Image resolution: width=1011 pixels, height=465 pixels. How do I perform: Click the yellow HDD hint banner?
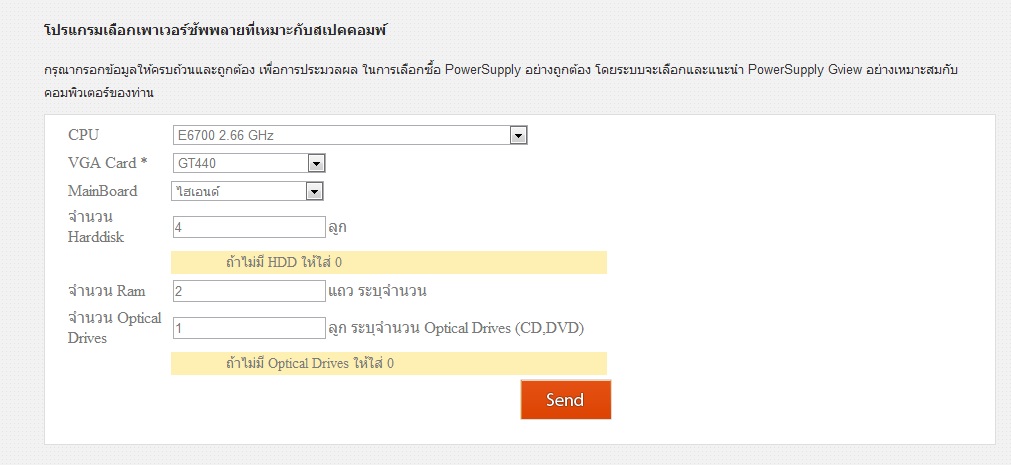click(389, 263)
